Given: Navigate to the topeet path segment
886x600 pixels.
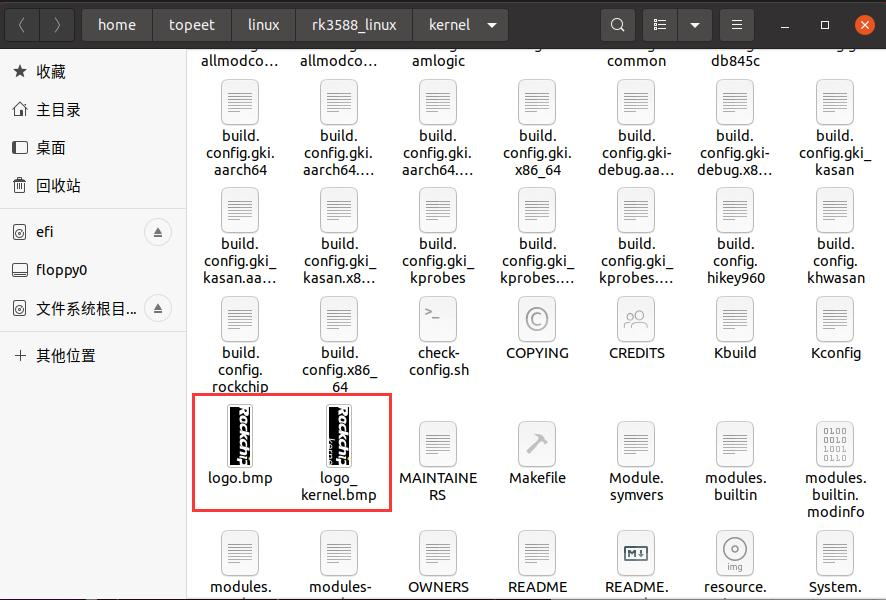Looking at the screenshot, I should (192, 25).
